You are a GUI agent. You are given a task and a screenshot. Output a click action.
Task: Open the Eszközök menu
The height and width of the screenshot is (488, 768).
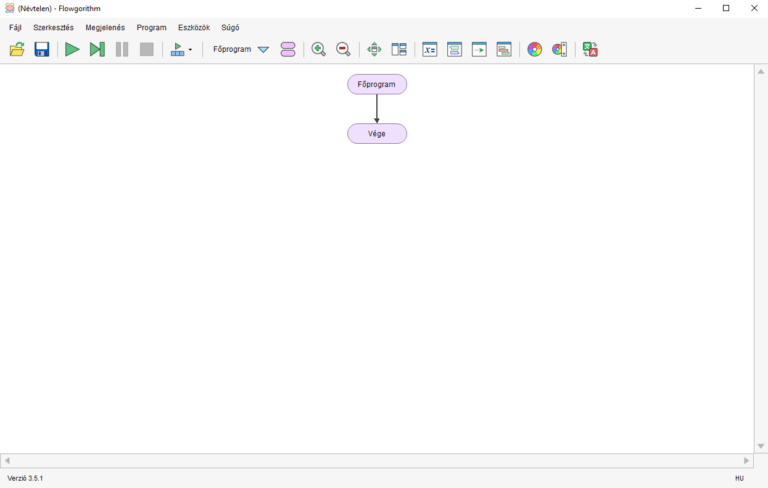point(194,28)
